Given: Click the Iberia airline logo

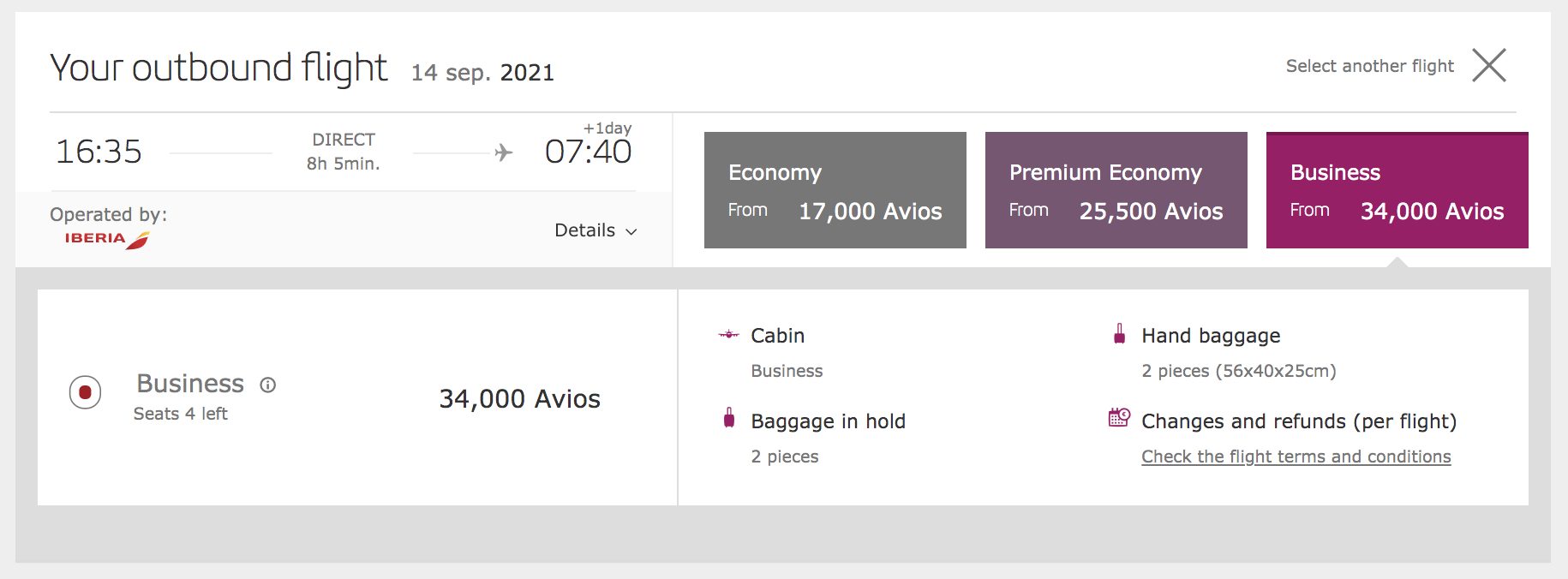Looking at the screenshot, I should coord(107,239).
